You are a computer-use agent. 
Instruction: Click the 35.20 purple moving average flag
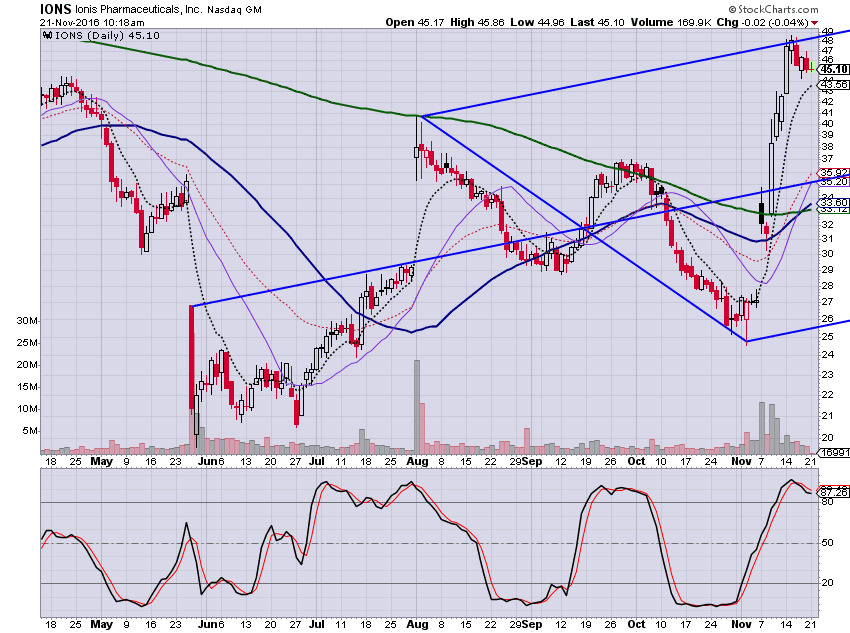click(x=833, y=182)
